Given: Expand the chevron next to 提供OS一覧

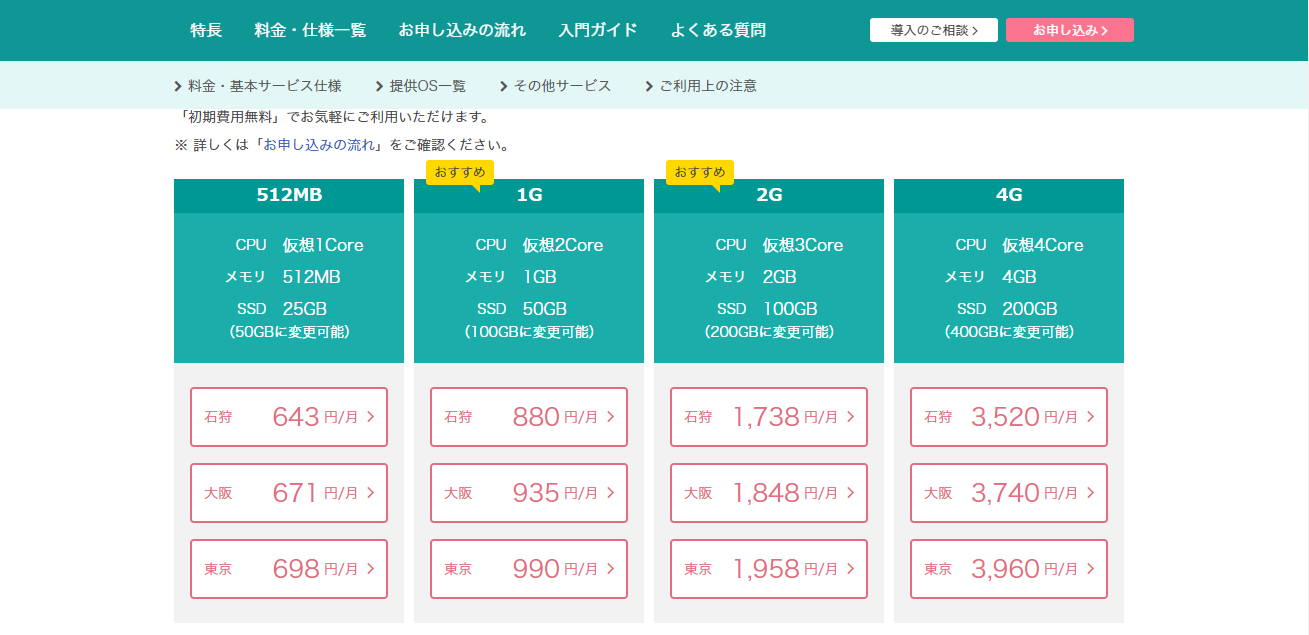Looking at the screenshot, I should click(378, 86).
